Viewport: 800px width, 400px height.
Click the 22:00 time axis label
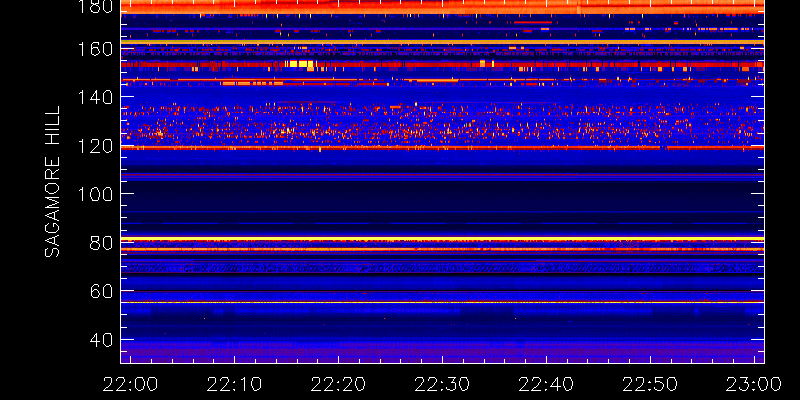coord(130,383)
